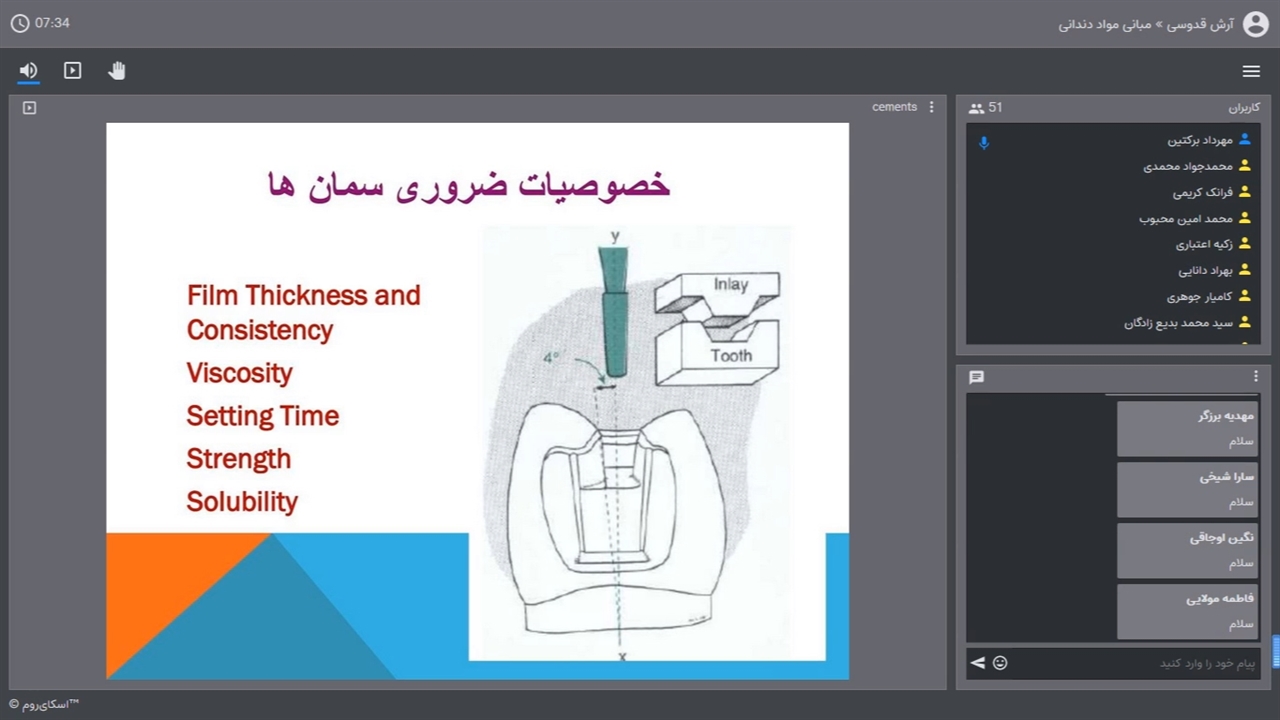Send message with the arrow icon
This screenshot has width=1280, height=720.
tap(978, 663)
